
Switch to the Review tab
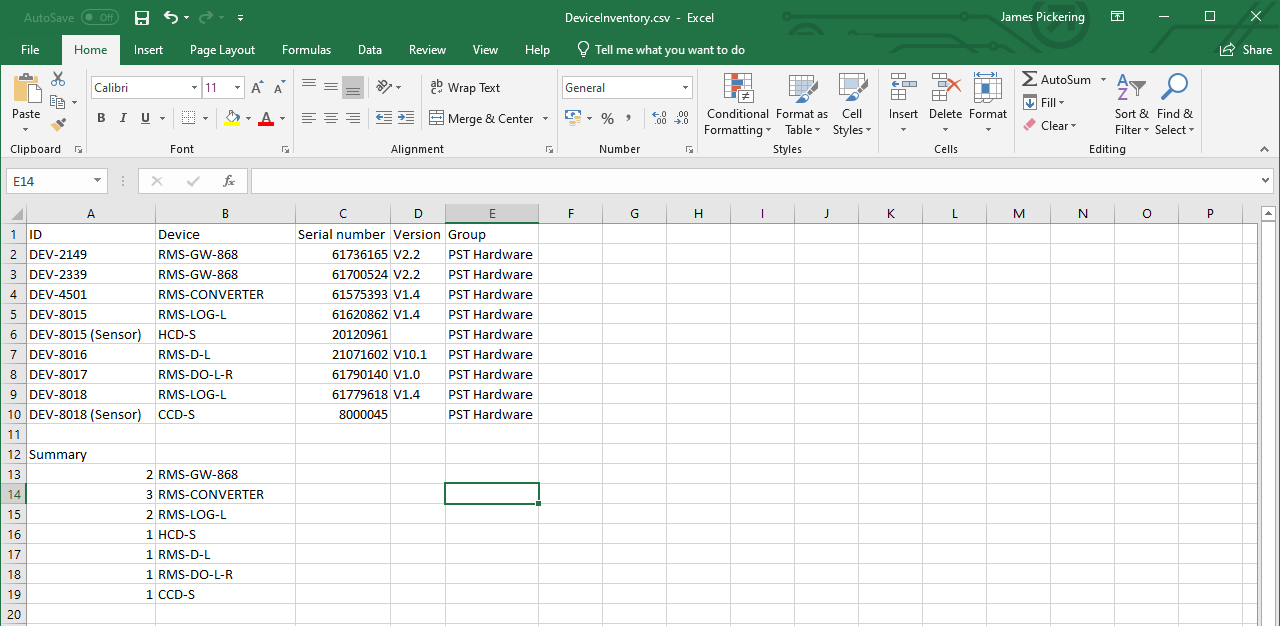pos(427,50)
